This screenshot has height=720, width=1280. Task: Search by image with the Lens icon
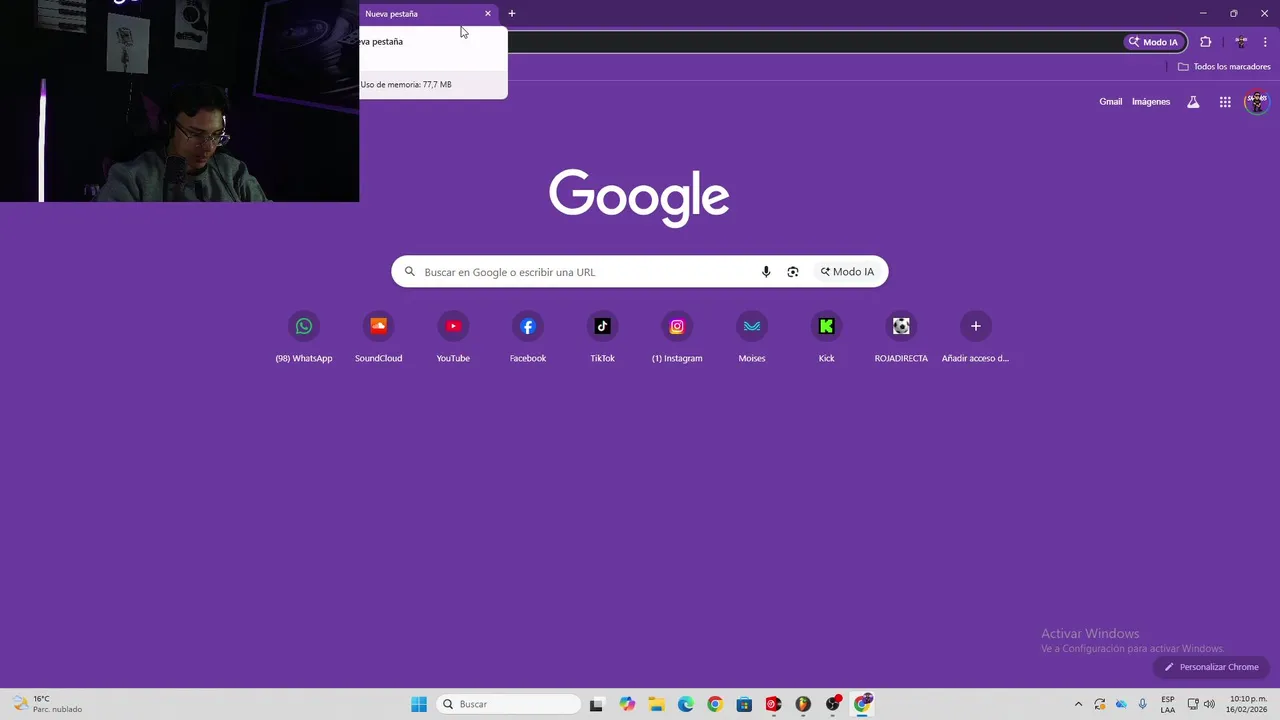click(793, 272)
